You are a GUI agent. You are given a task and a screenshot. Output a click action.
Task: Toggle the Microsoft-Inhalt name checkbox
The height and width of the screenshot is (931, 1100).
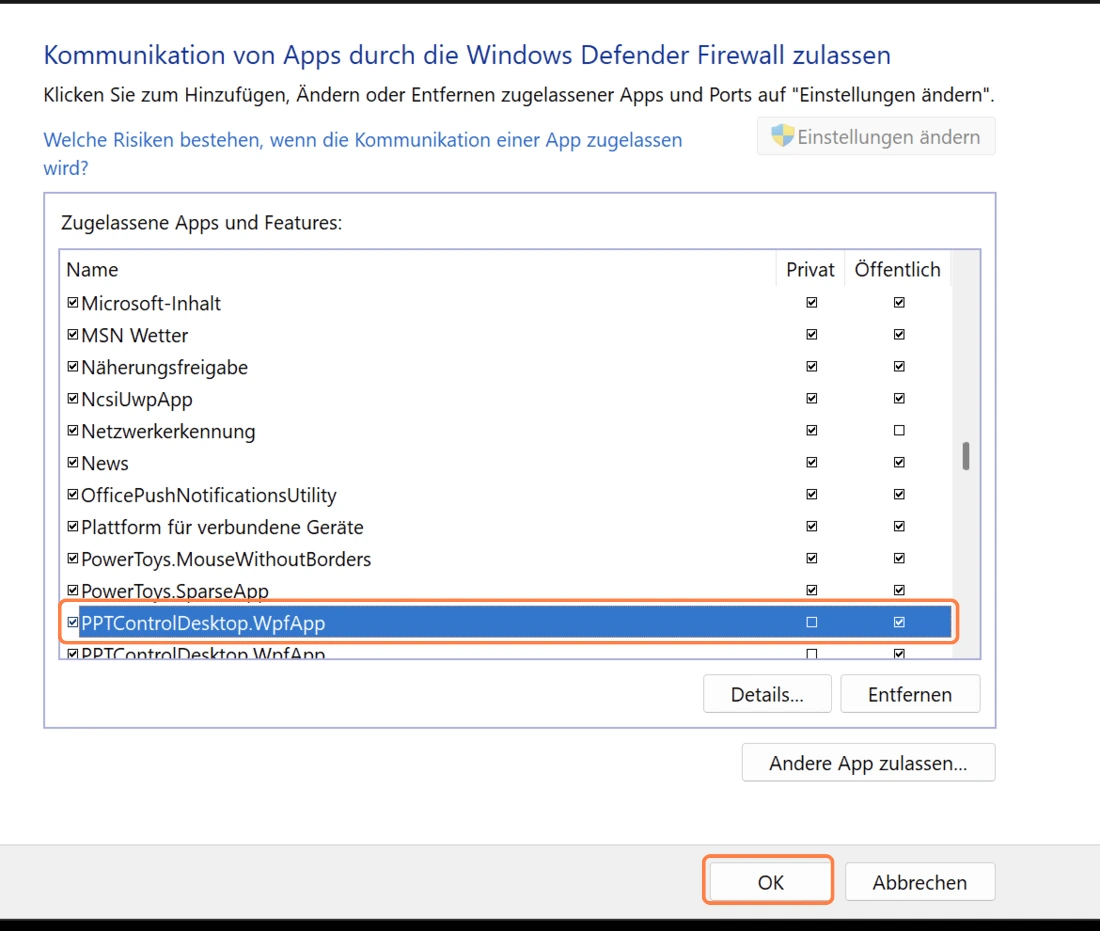(x=73, y=302)
